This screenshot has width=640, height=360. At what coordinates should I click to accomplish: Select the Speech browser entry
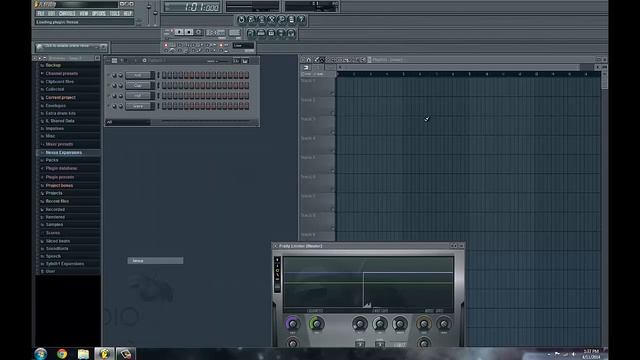[x=53, y=256]
